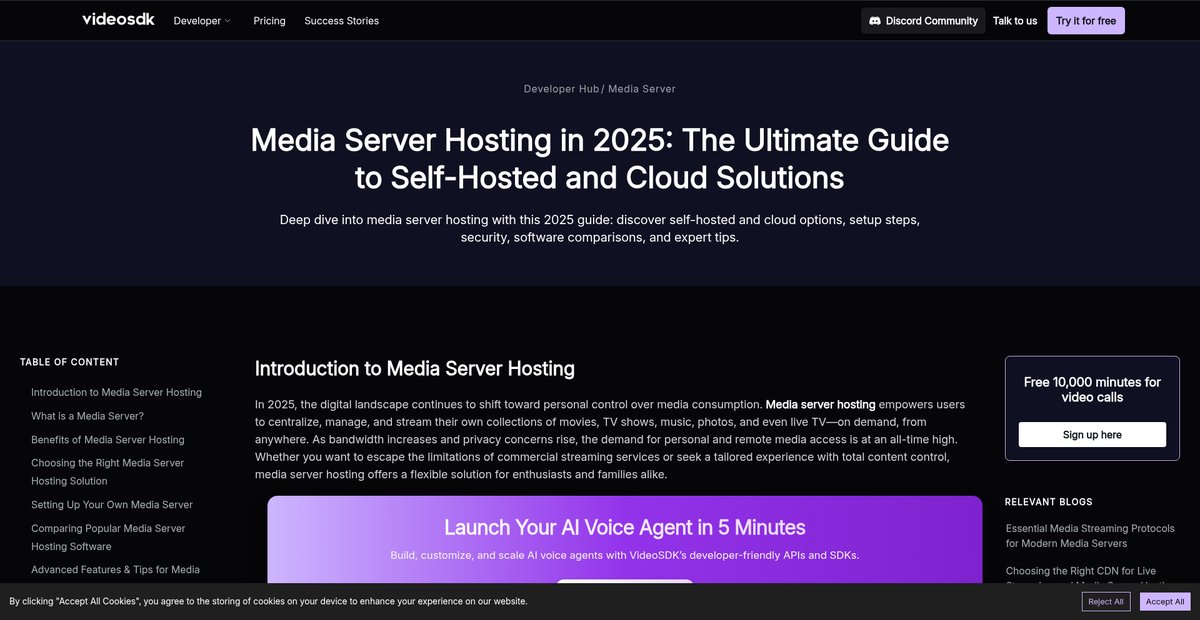Image resolution: width=1200 pixels, height=620 pixels.
Task: Jump to Comparing Popular Media Server Hosting Software
Action: pyautogui.click(x=108, y=537)
